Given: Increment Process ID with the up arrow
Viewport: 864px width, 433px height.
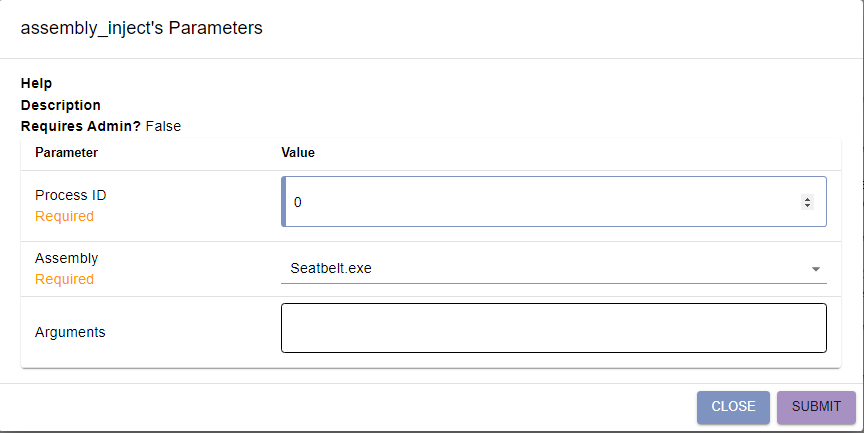Looking at the screenshot, I should (x=807, y=199).
